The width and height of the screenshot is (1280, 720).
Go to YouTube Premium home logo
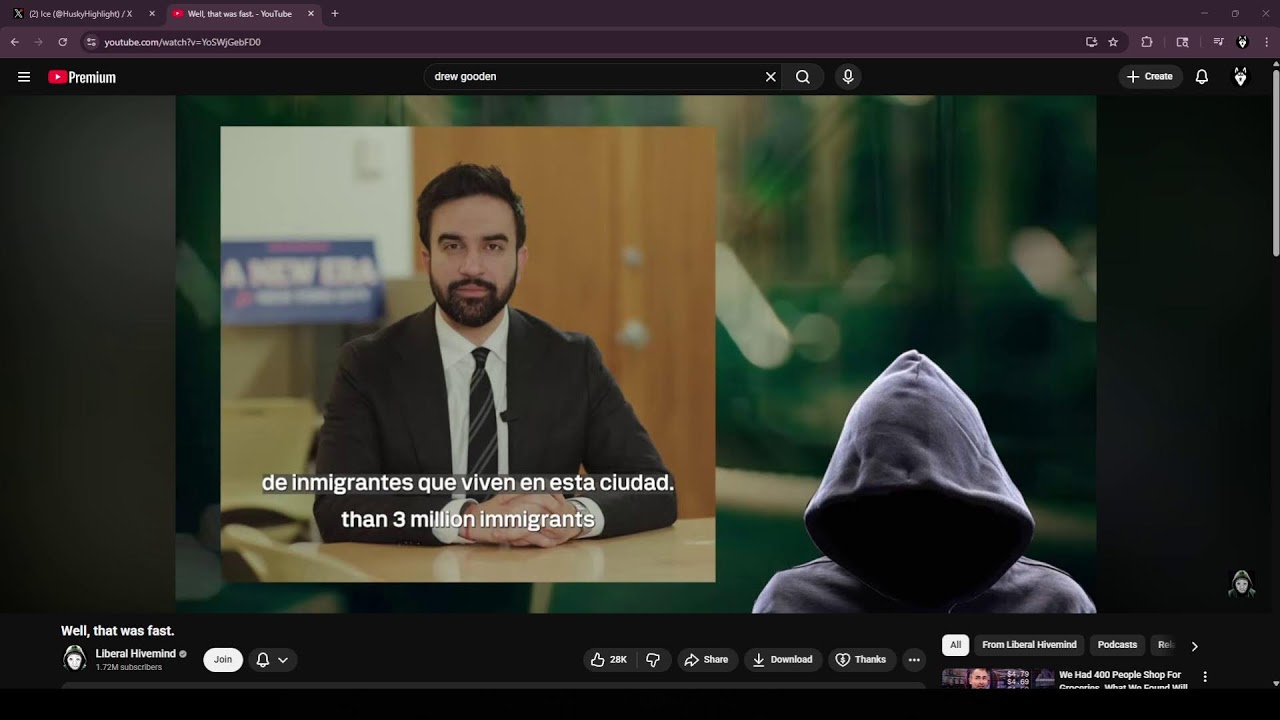[82, 77]
